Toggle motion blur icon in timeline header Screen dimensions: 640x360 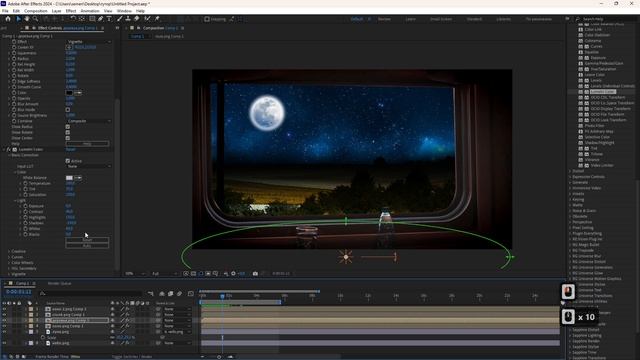pos(179,293)
